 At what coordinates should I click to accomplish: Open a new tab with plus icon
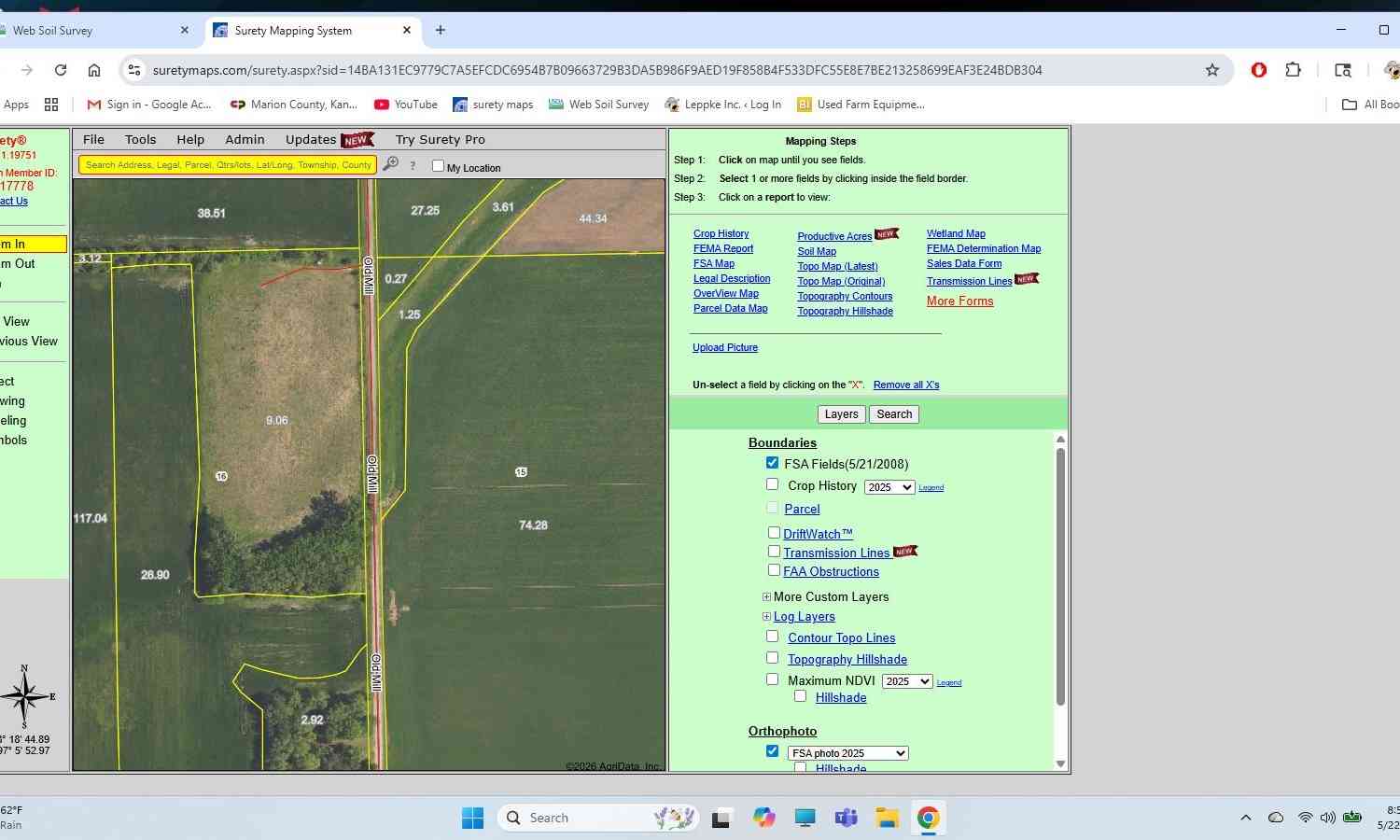(441, 30)
